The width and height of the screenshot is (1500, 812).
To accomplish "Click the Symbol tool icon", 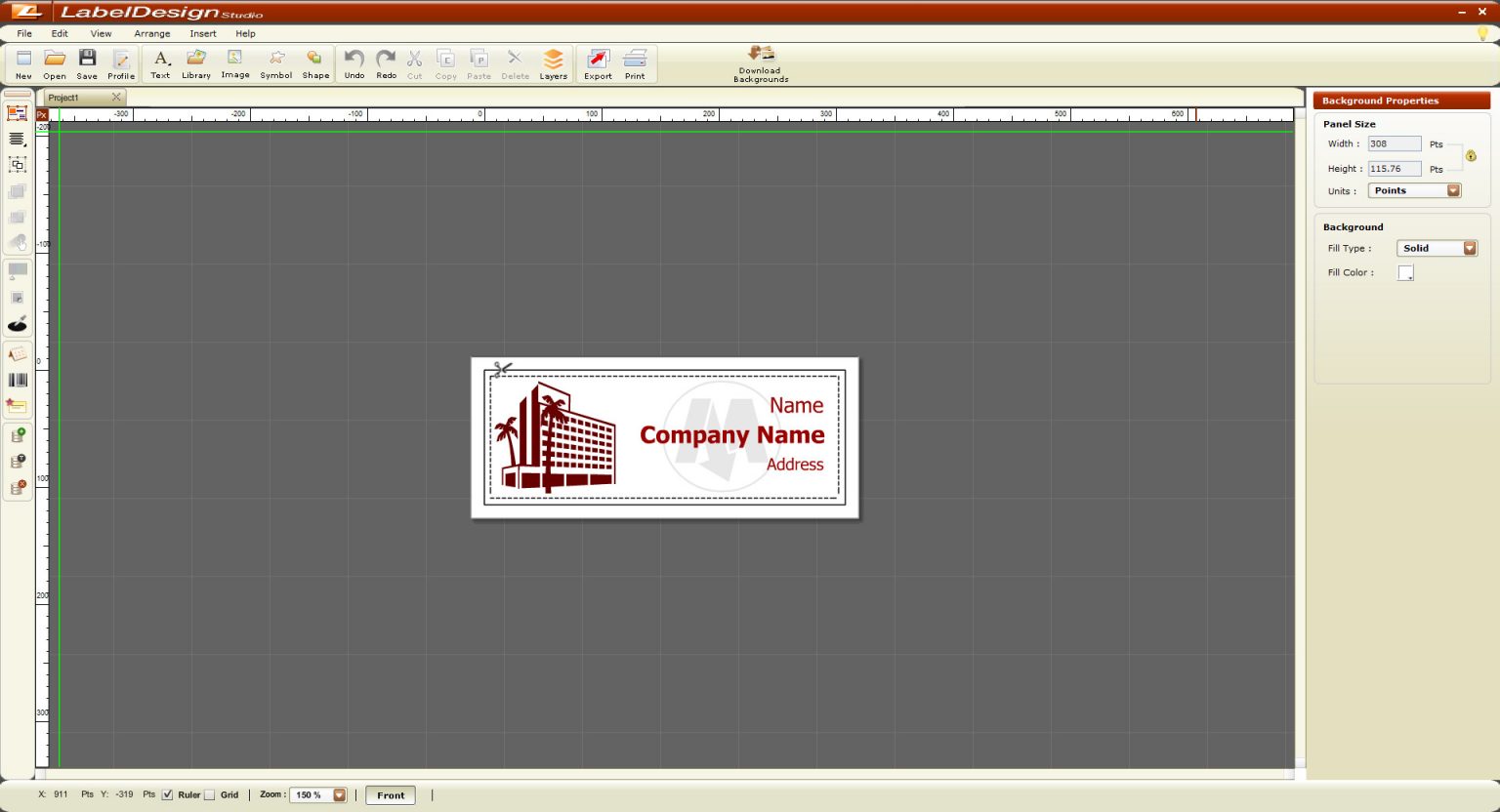I will tap(276, 64).
